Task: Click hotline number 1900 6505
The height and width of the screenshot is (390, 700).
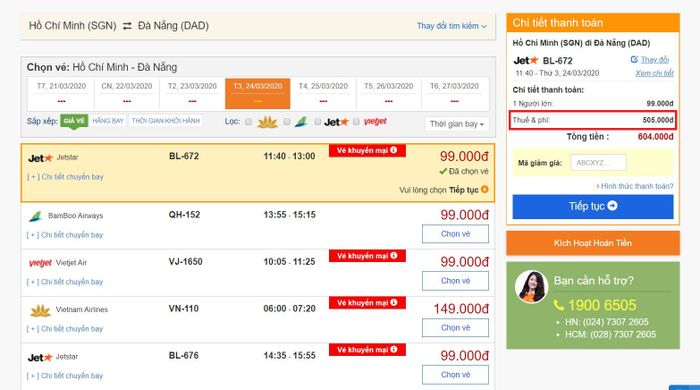Action: coord(602,305)
